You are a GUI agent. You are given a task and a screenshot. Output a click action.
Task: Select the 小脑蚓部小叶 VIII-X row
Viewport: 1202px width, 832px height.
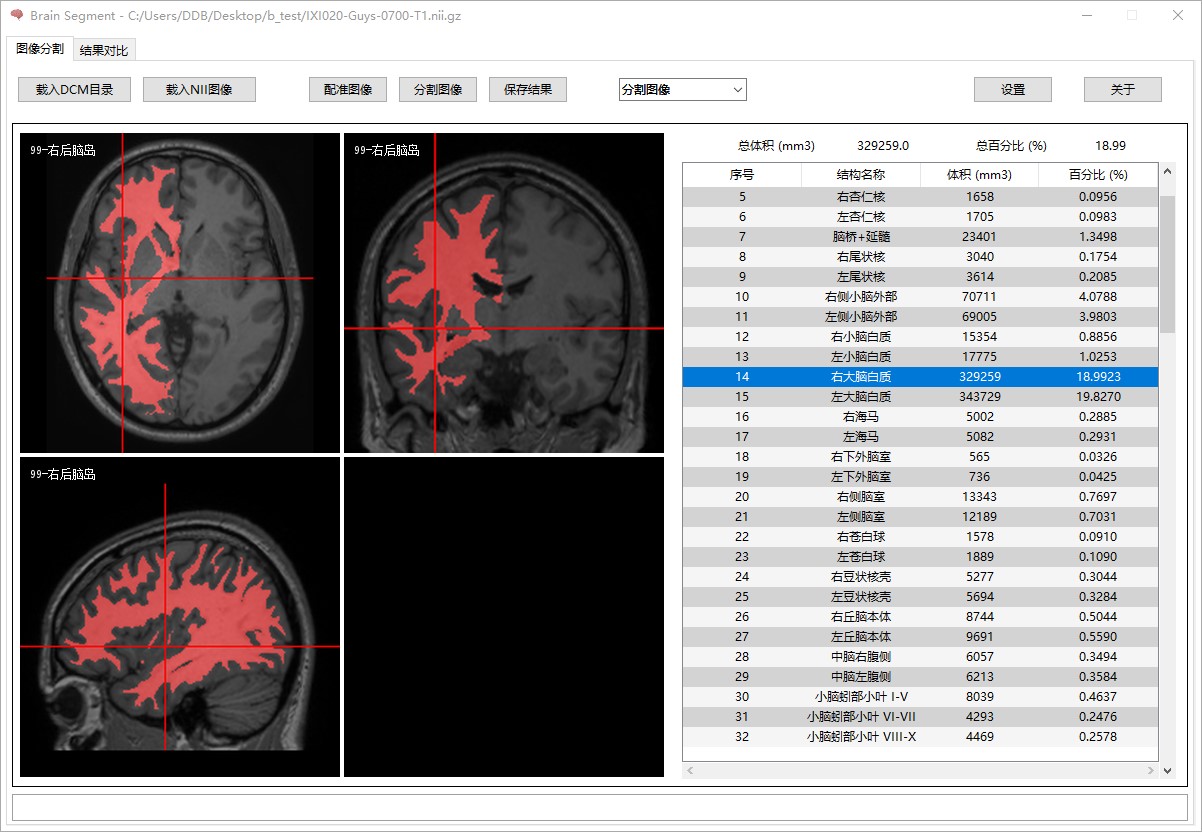[x=920, y=737]
